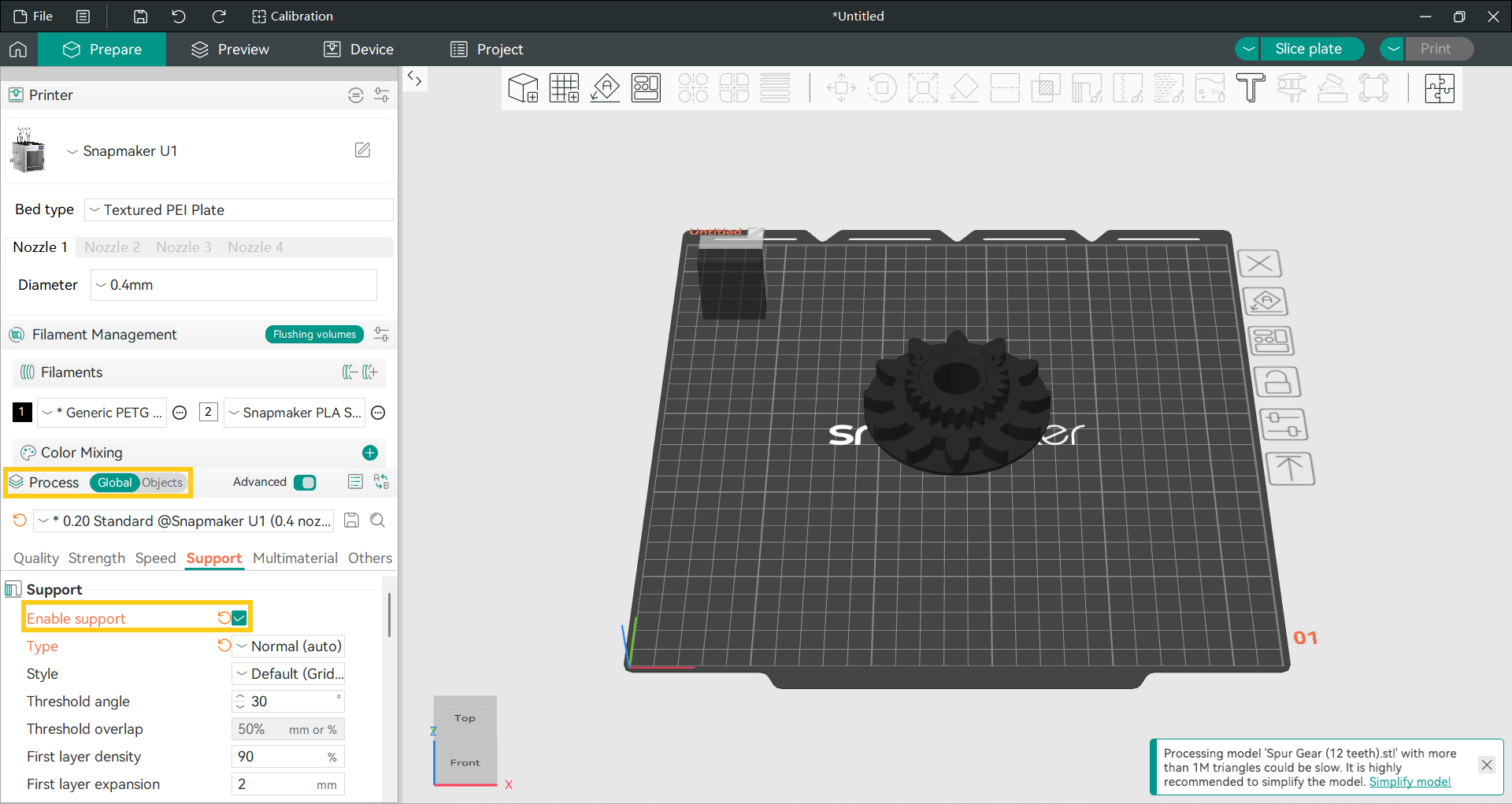The height and width of the screenshot is (804, 1512).
Task: Open the Snapmaker PLA filament dropdown
Action: coord(295,413)
